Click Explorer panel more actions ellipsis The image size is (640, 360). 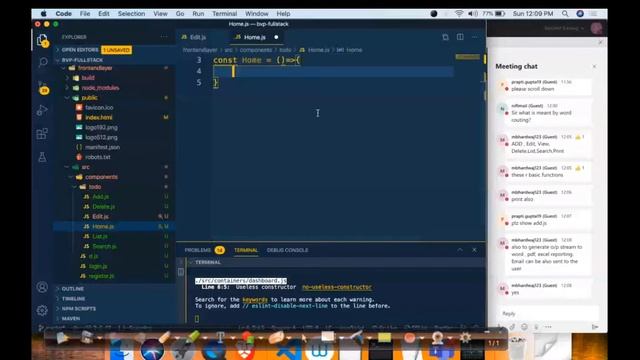(x=164, y=37)
